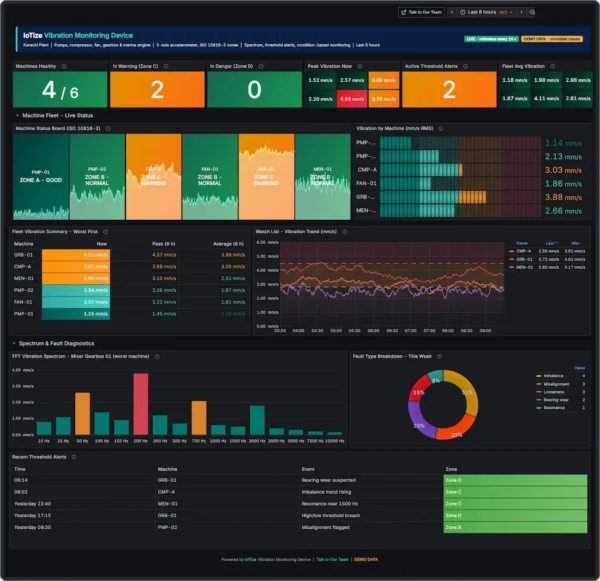Screen dimensions: 600x581
Task: Open info icon for Peak Vibration Now
Action: [360, 66]
